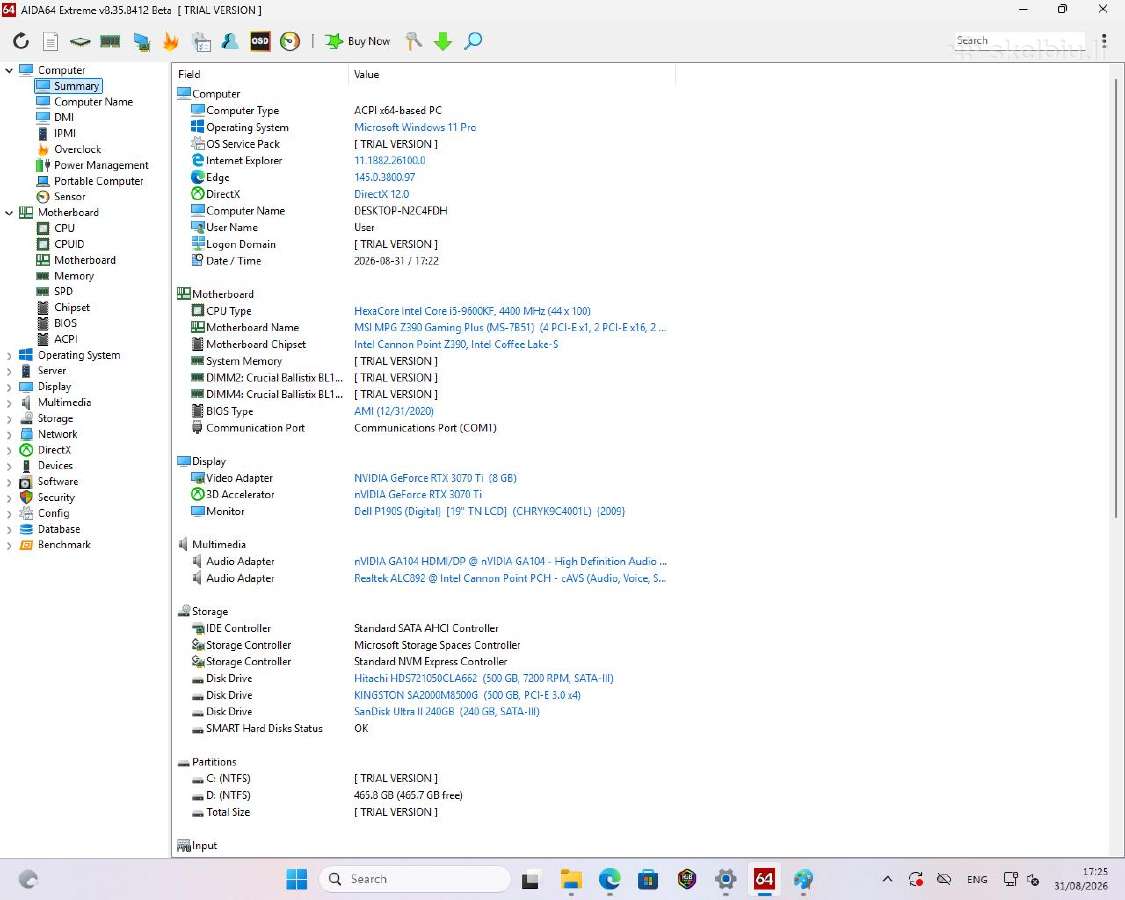This screenshot has width=1125, height=900.
Task: Expand the Operating System tree node
Action: click(9, 355)
